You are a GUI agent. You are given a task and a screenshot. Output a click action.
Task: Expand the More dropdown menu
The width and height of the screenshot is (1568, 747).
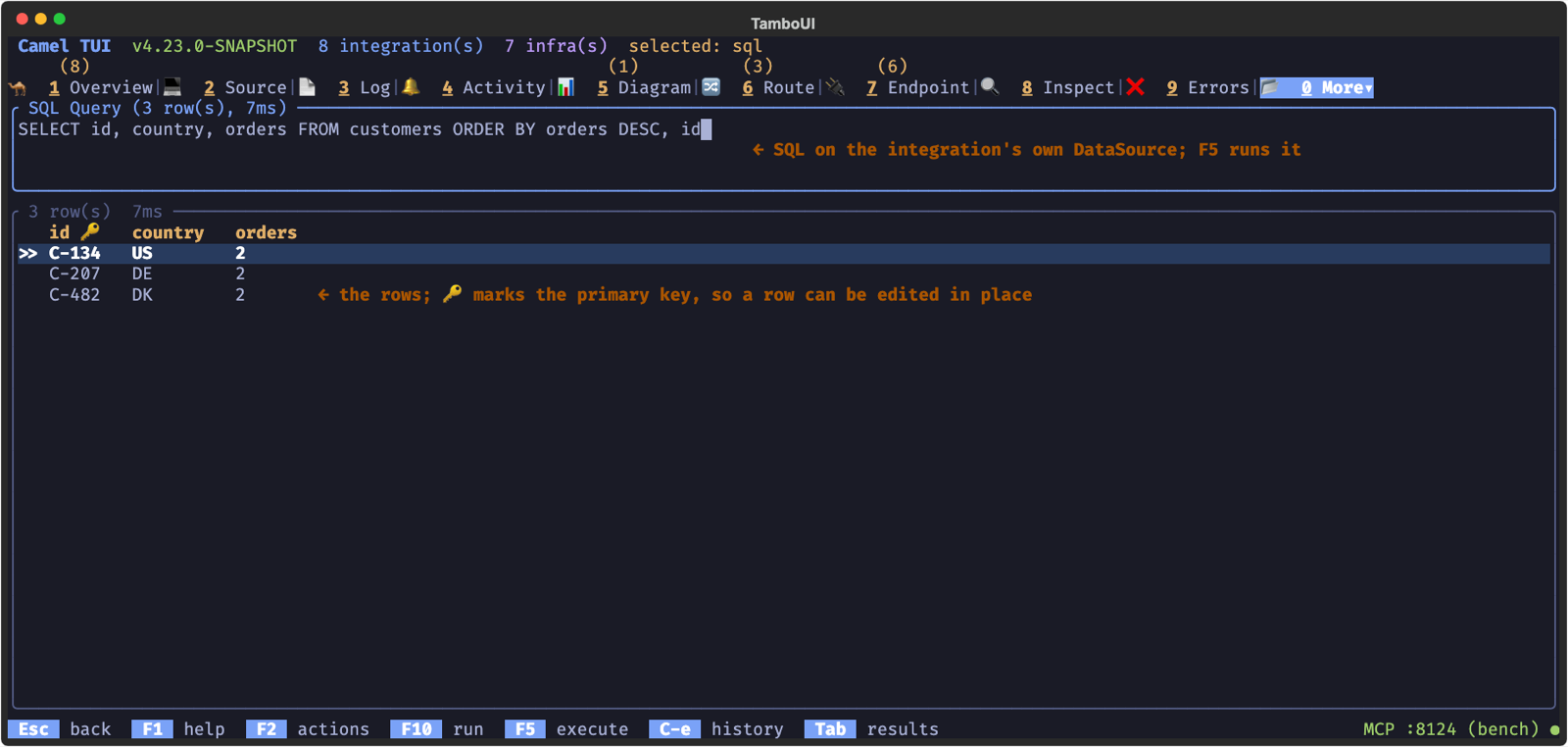[x=1317, y=88]
